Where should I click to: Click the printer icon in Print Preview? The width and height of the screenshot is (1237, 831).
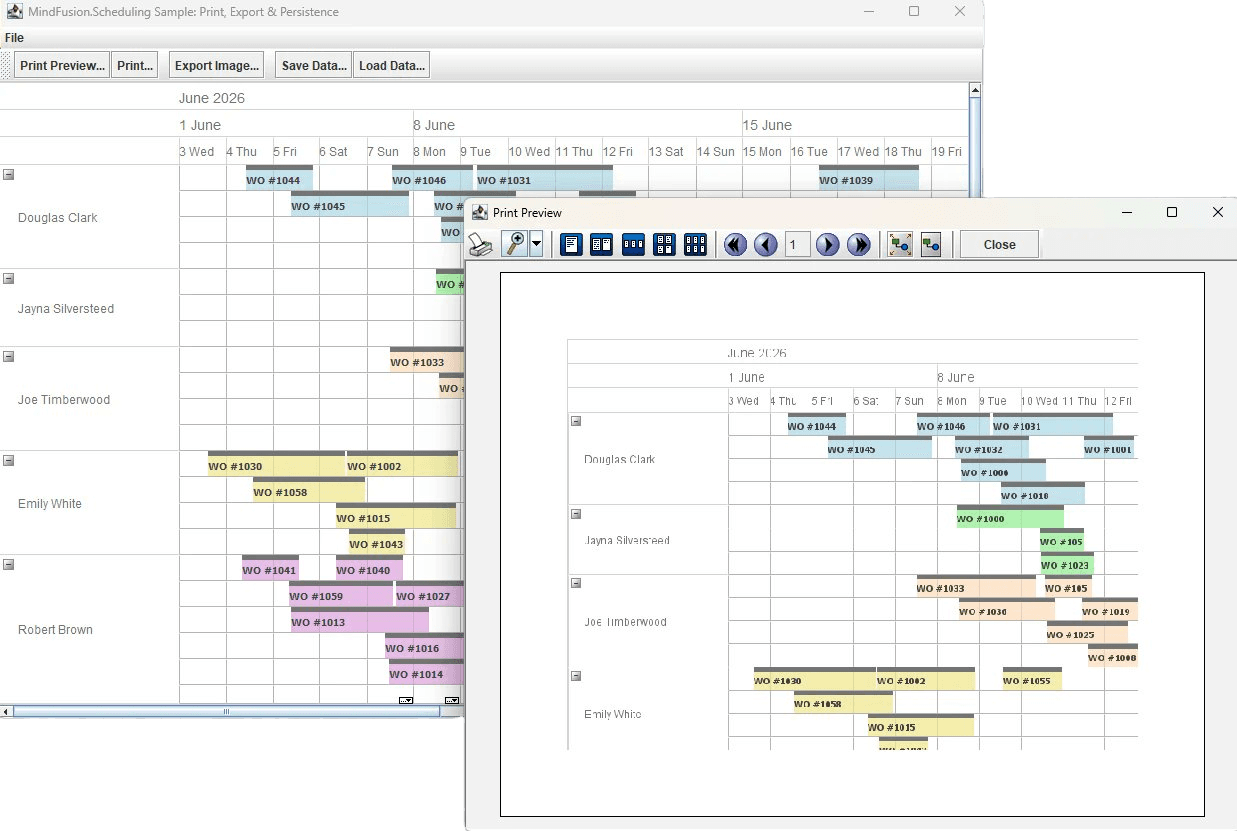(x=481, y=245)
